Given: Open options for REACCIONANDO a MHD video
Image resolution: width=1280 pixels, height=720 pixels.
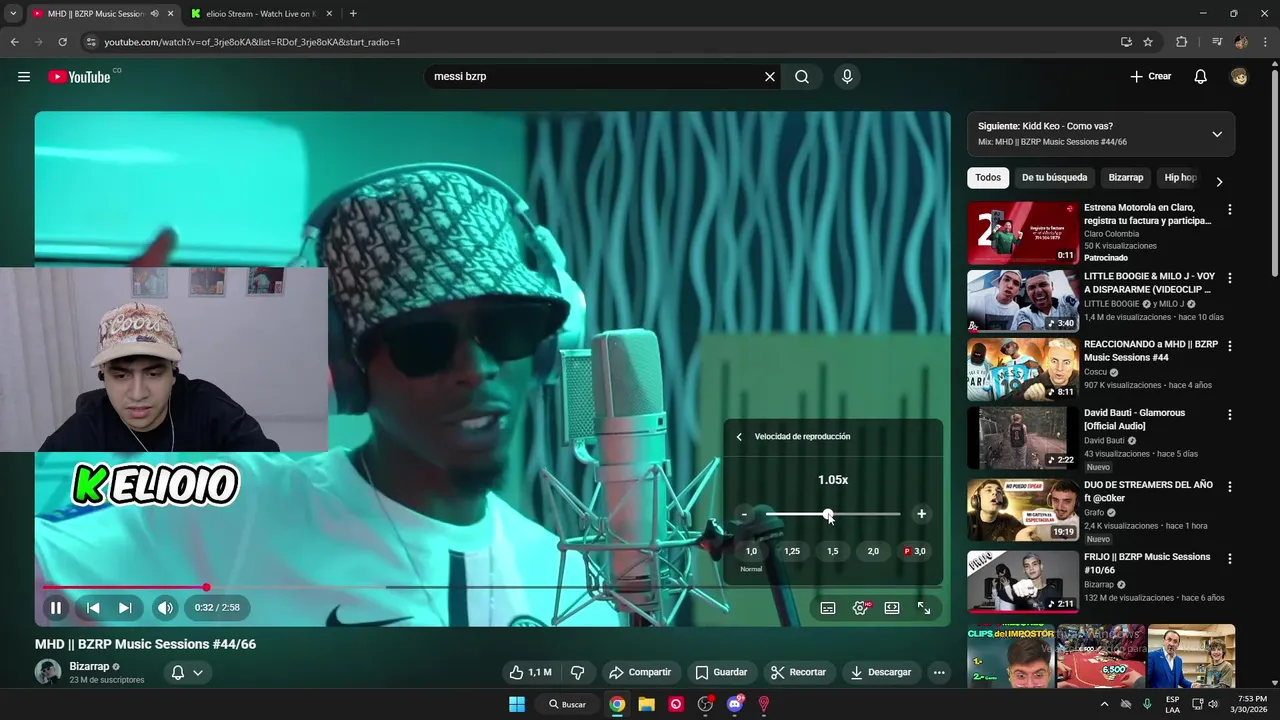Looking at the screenshot, I should coord(1230,346).
